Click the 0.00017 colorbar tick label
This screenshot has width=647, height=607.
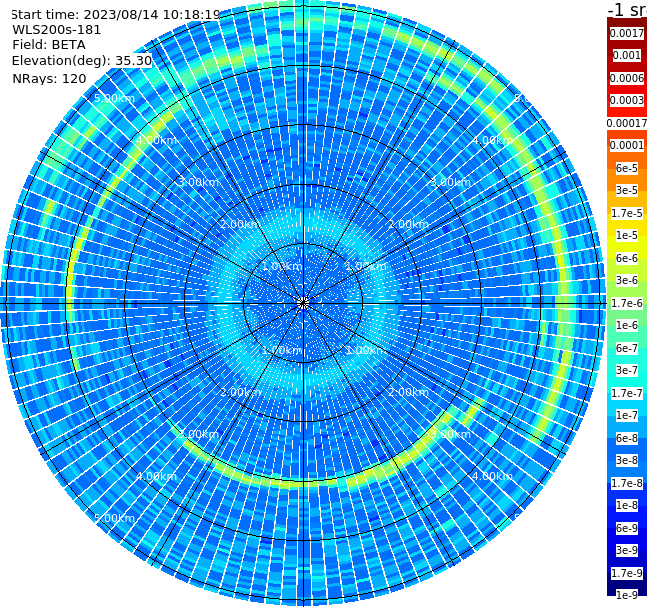pyautogui.click(x=627, y=123)
